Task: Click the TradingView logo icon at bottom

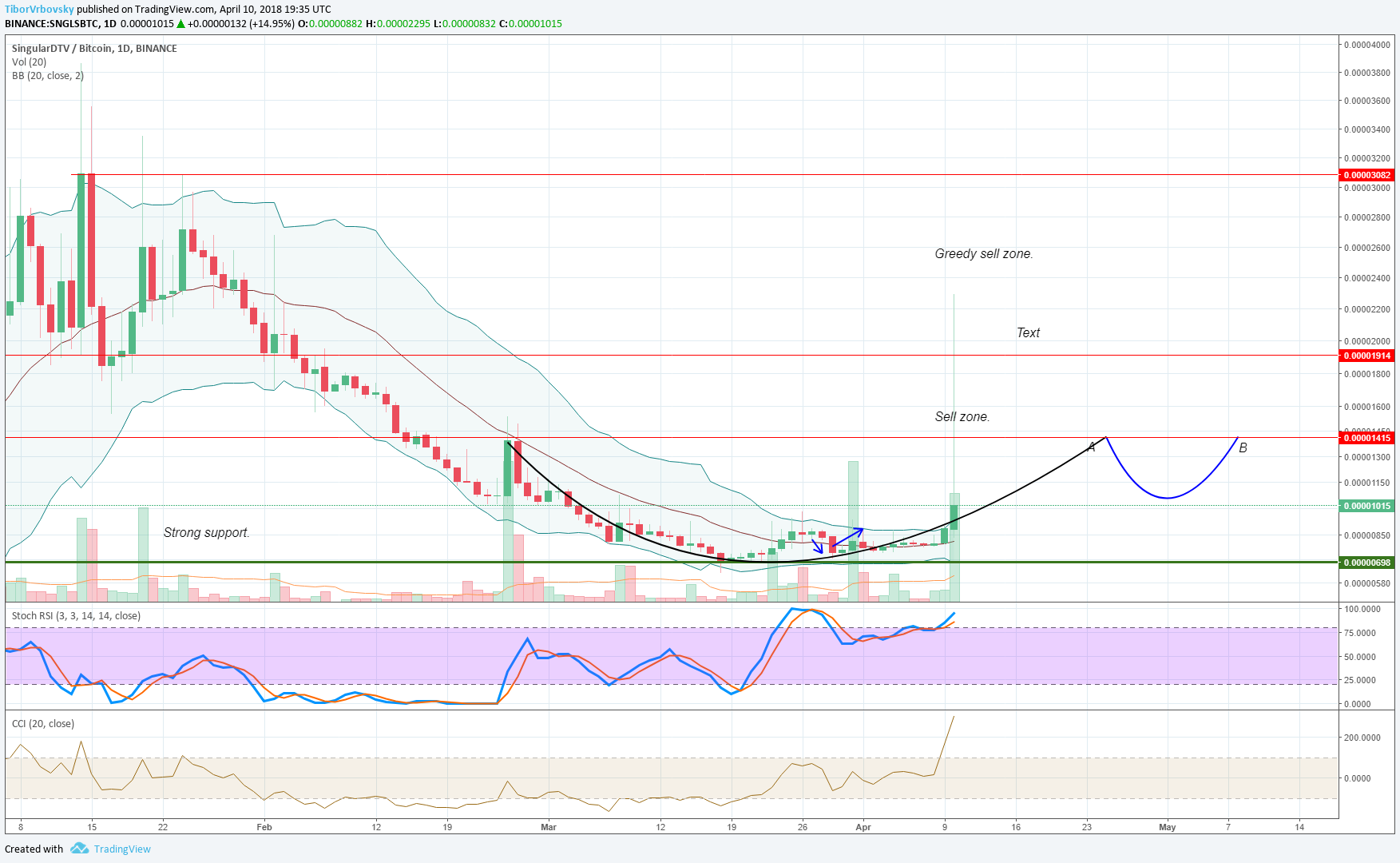Action: 79,848
